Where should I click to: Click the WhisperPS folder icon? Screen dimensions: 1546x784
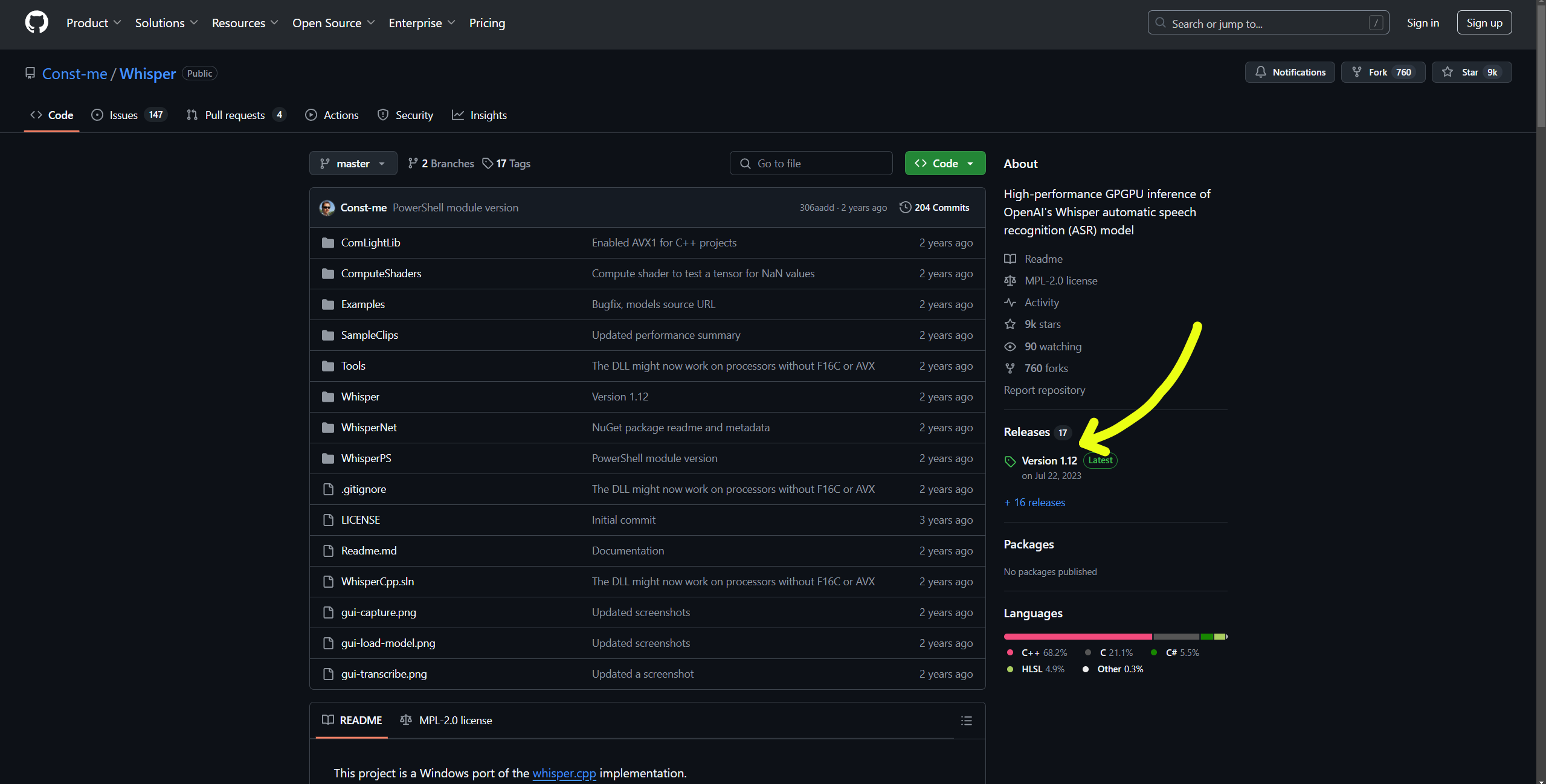[328, 458]
